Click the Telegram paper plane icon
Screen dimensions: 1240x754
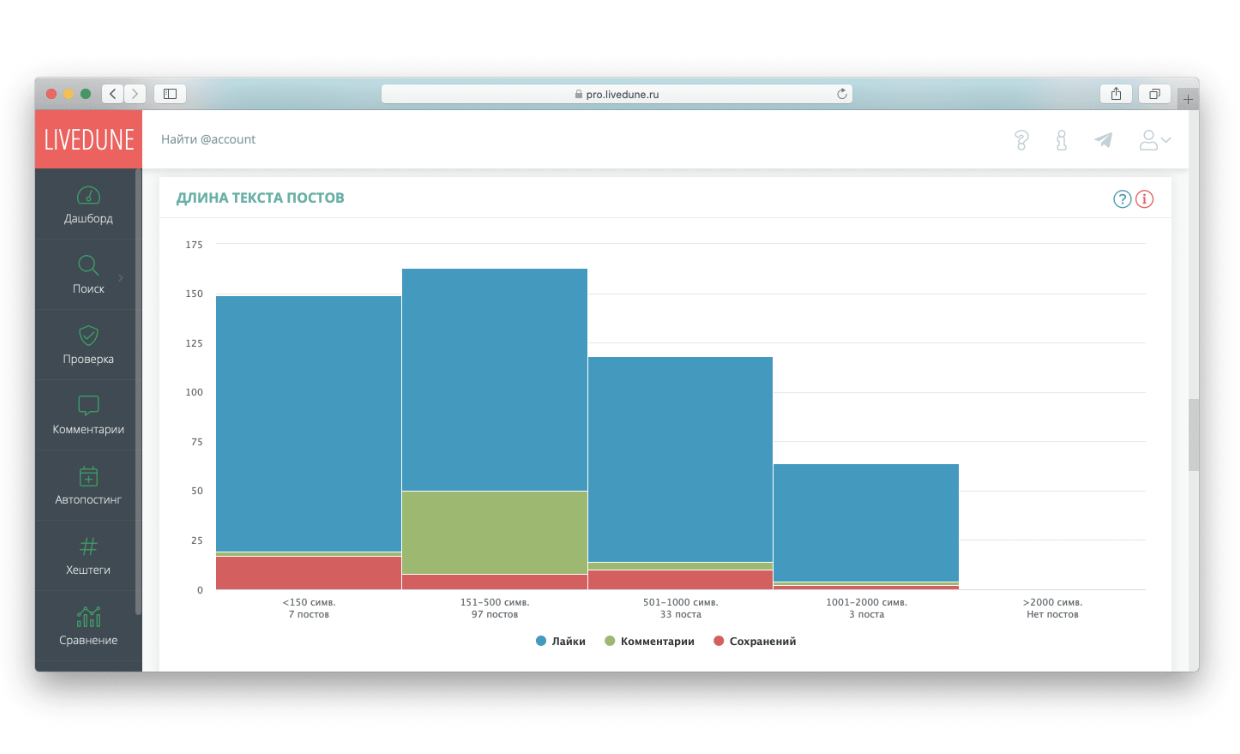1103,140
